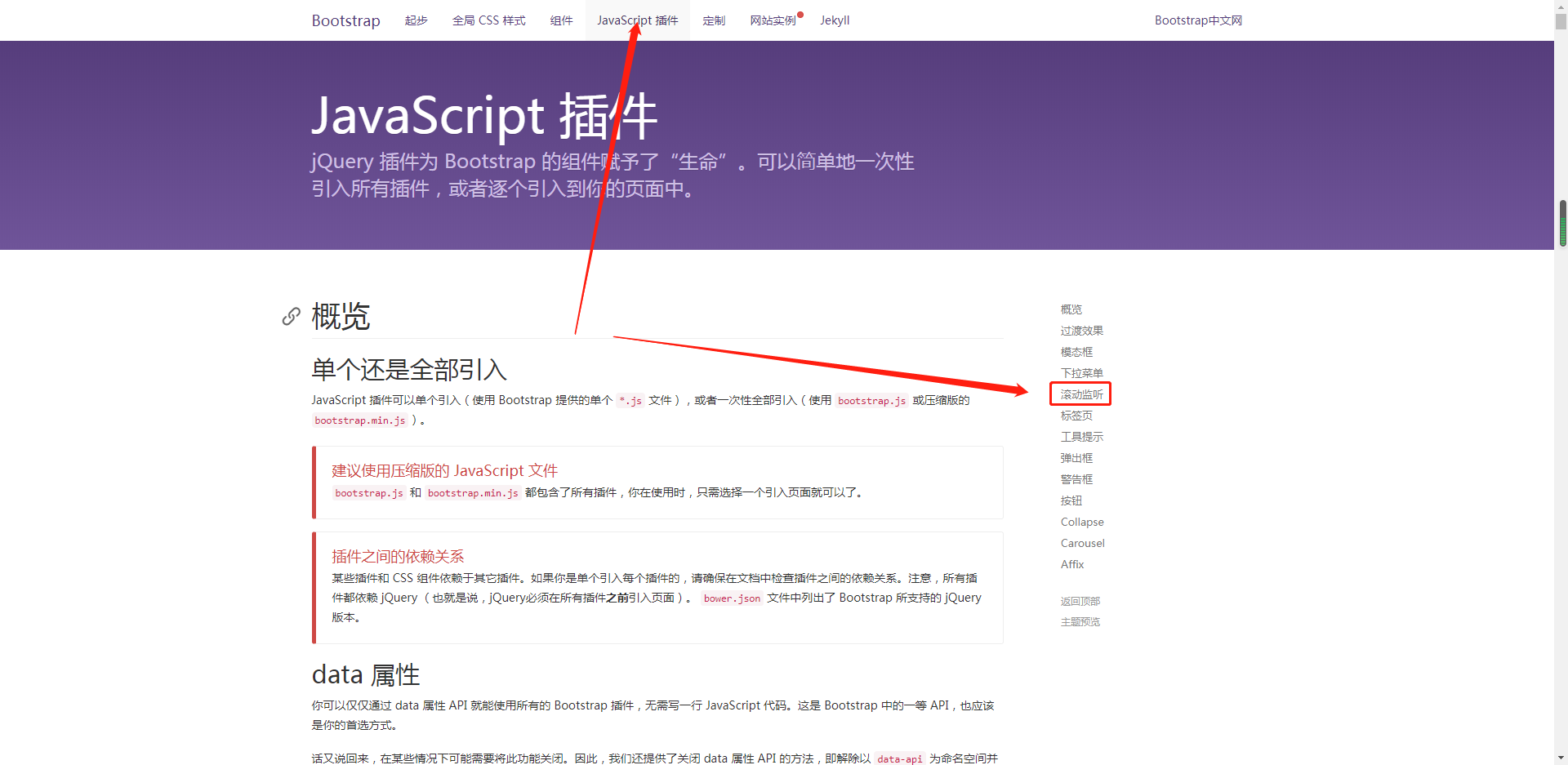Jump to 过渡效果 in the sidebar

(1082, 331)
